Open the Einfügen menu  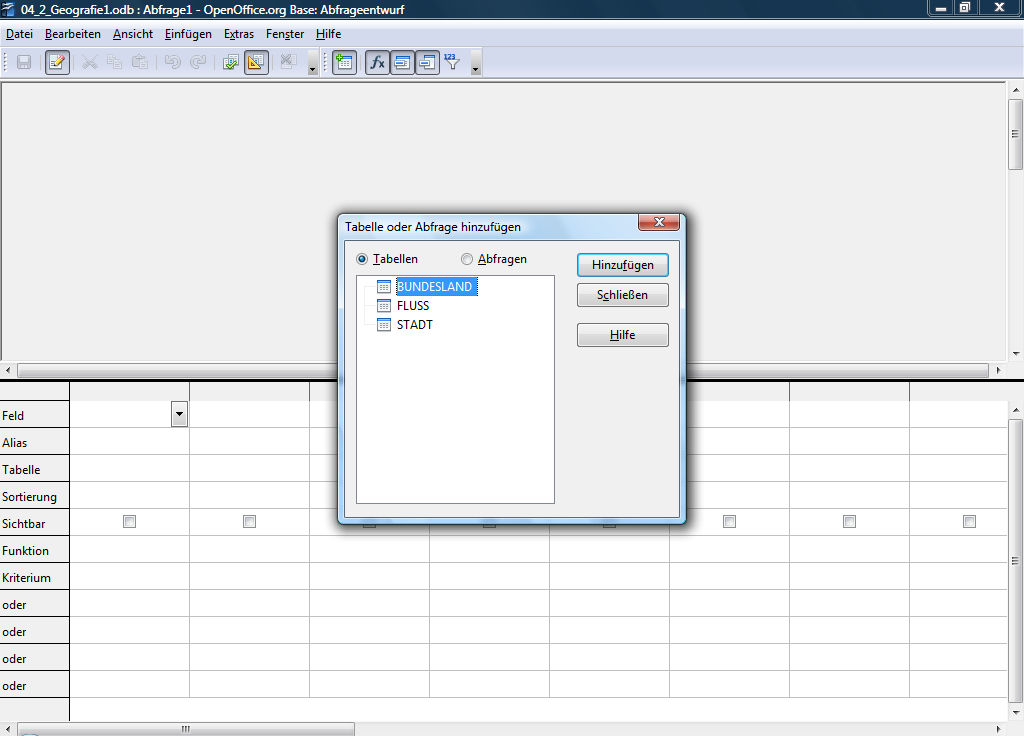click(188, 34)
